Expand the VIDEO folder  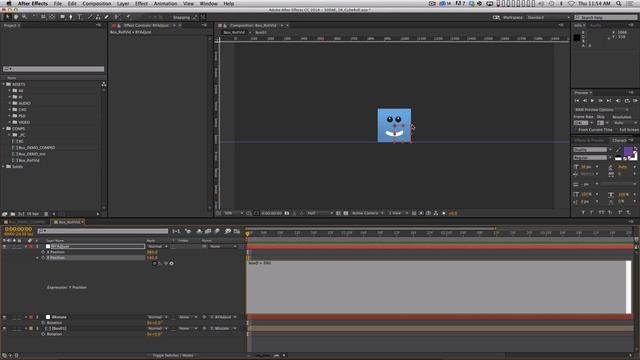pyautogui.click(x=10, y=122)
